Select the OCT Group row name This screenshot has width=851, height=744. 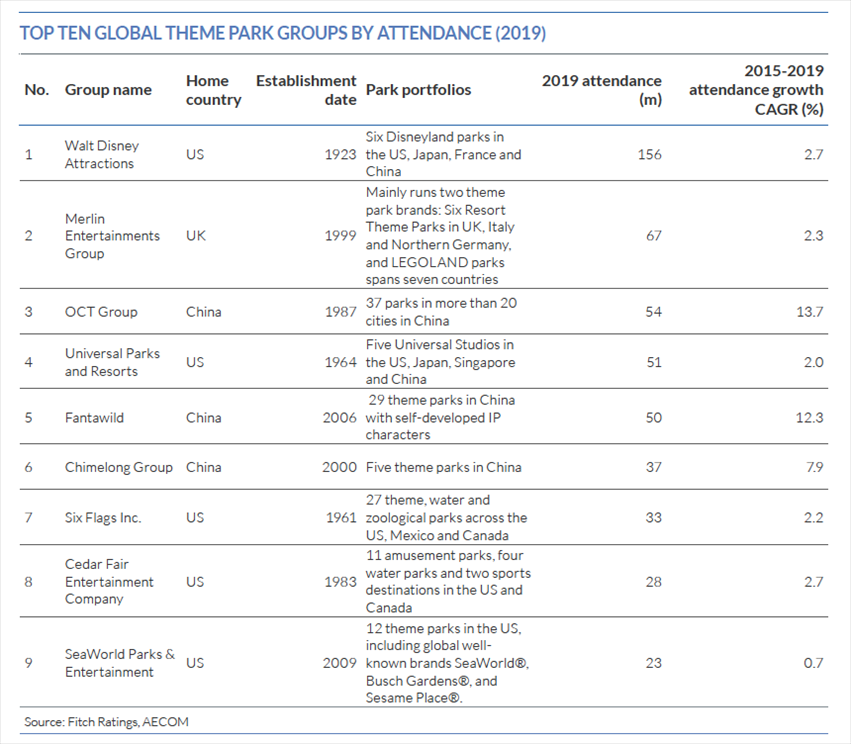pyautogui.click(x=101, y=312)
